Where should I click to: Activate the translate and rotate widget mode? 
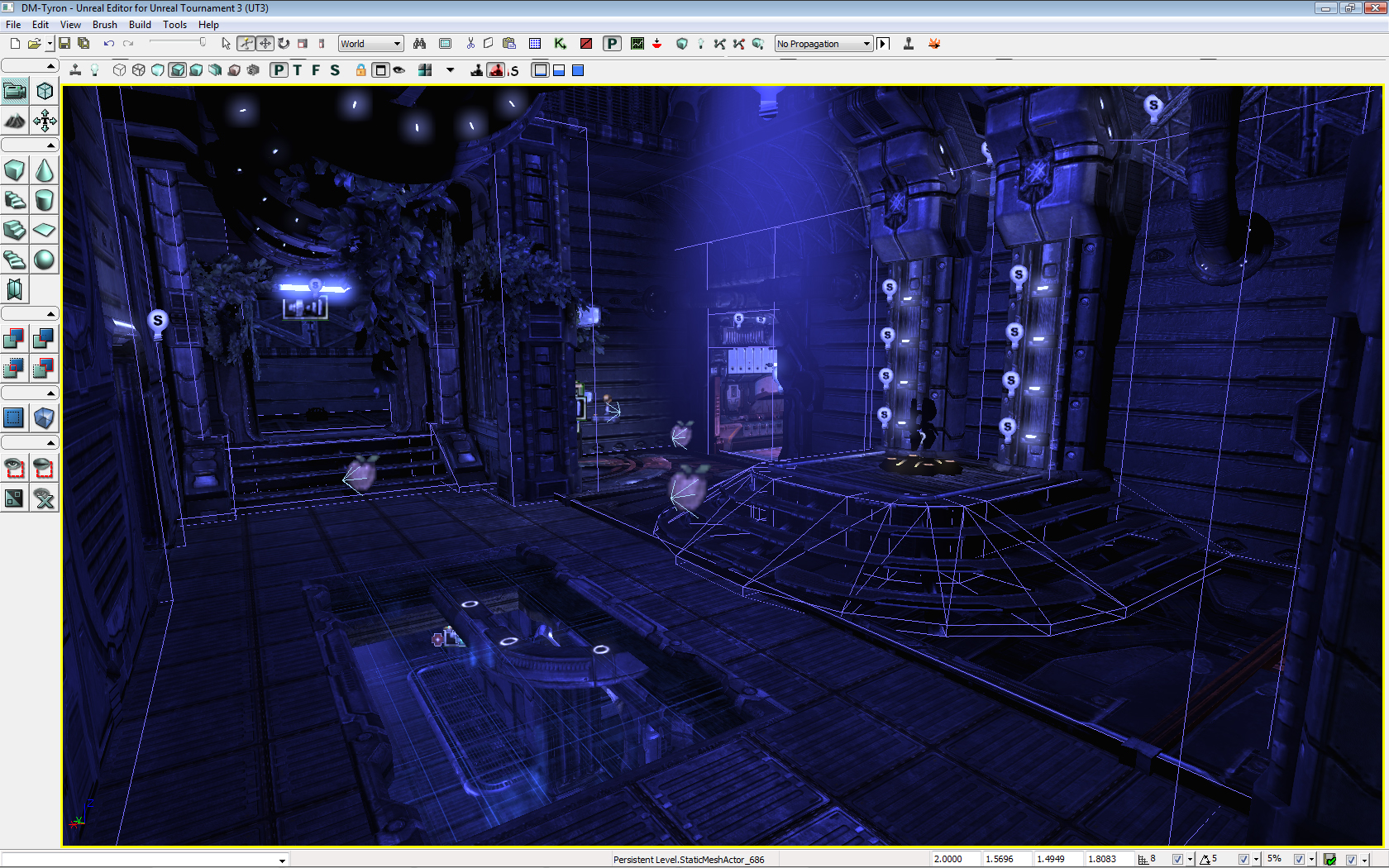246,44
